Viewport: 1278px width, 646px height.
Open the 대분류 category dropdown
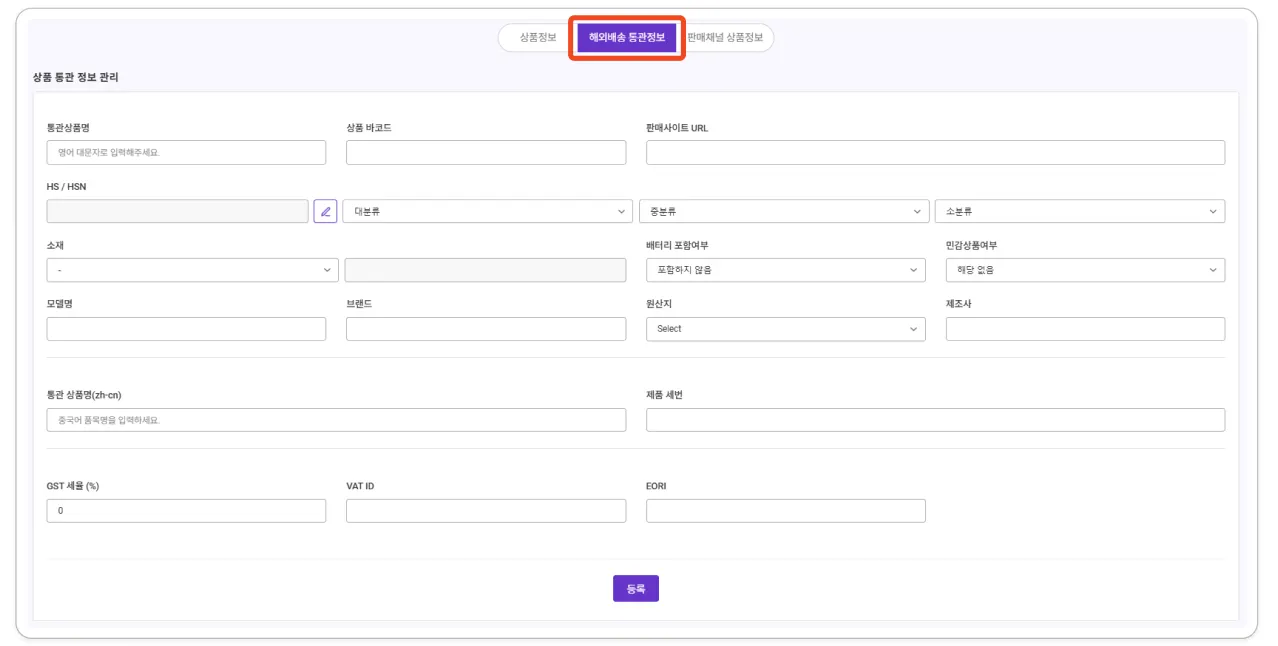(x=487, y=211)
